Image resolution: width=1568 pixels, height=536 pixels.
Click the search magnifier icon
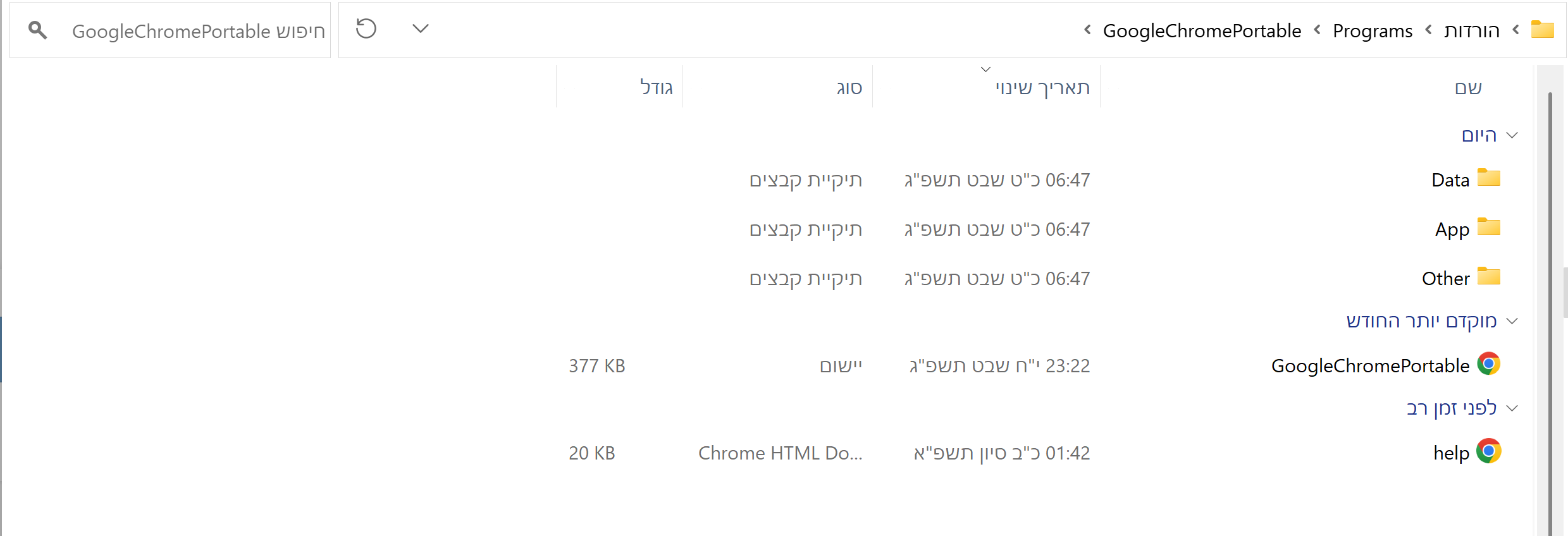coord(38,30)
